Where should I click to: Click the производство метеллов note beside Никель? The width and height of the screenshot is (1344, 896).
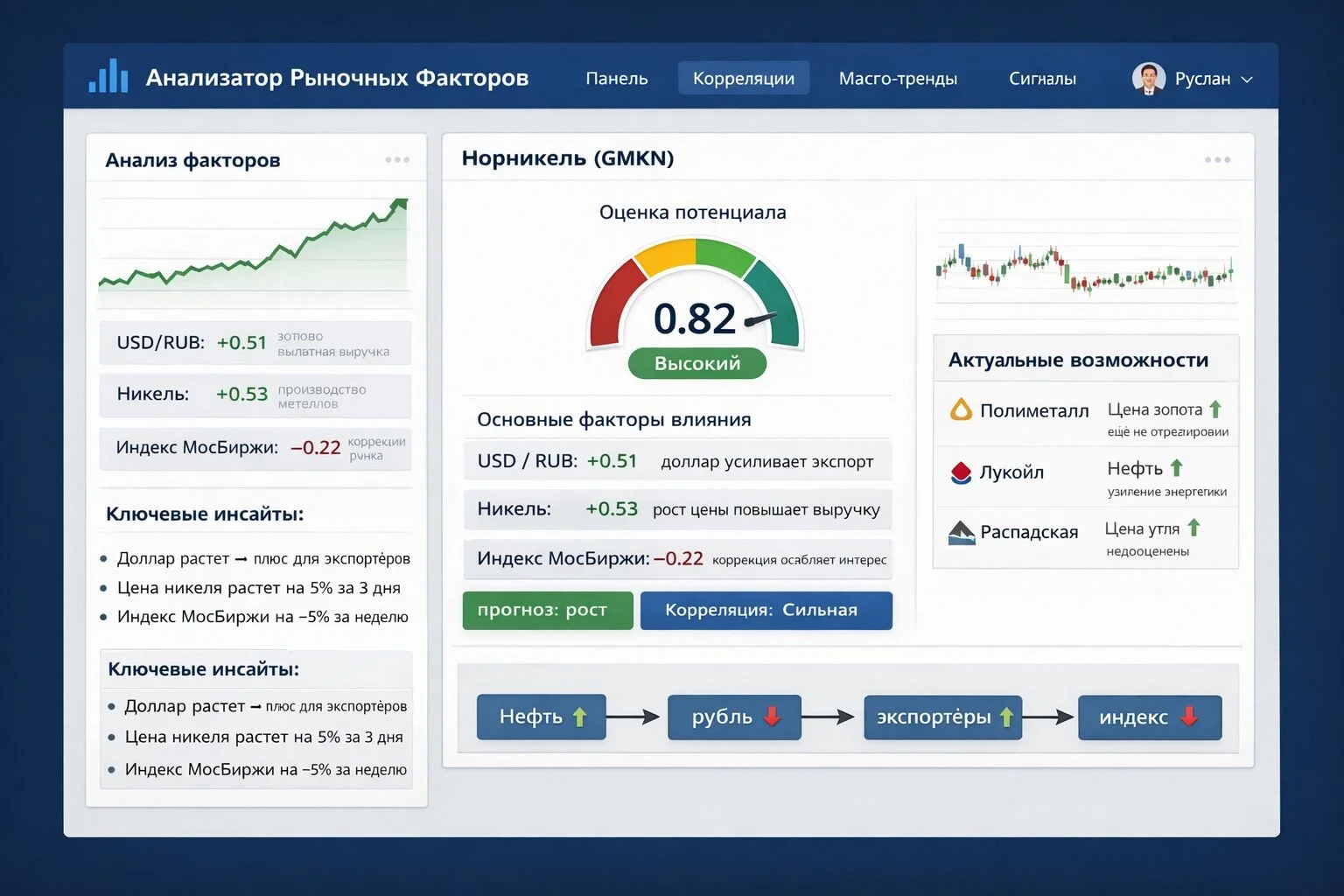(x=322, y=396)
